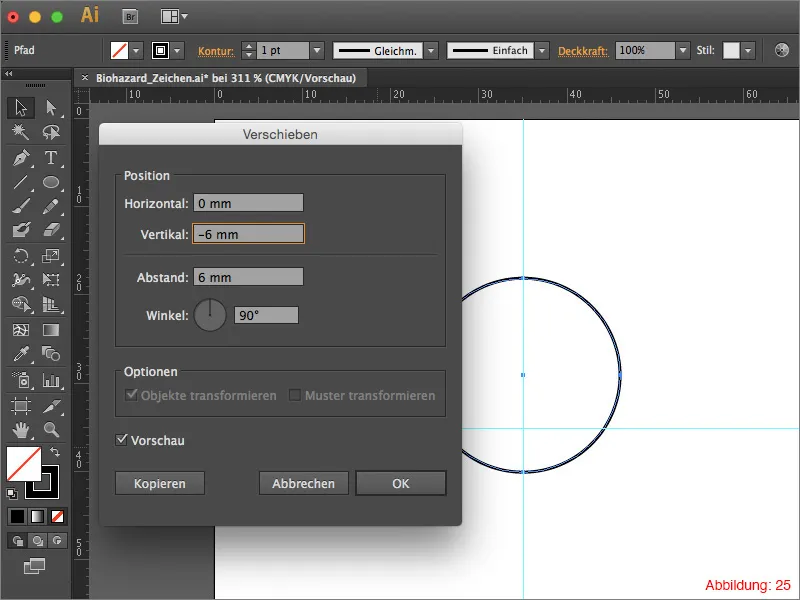Adjust Kontur weight stepper arrows
This screenshot has height=600, width=800.
click(248, 51)
